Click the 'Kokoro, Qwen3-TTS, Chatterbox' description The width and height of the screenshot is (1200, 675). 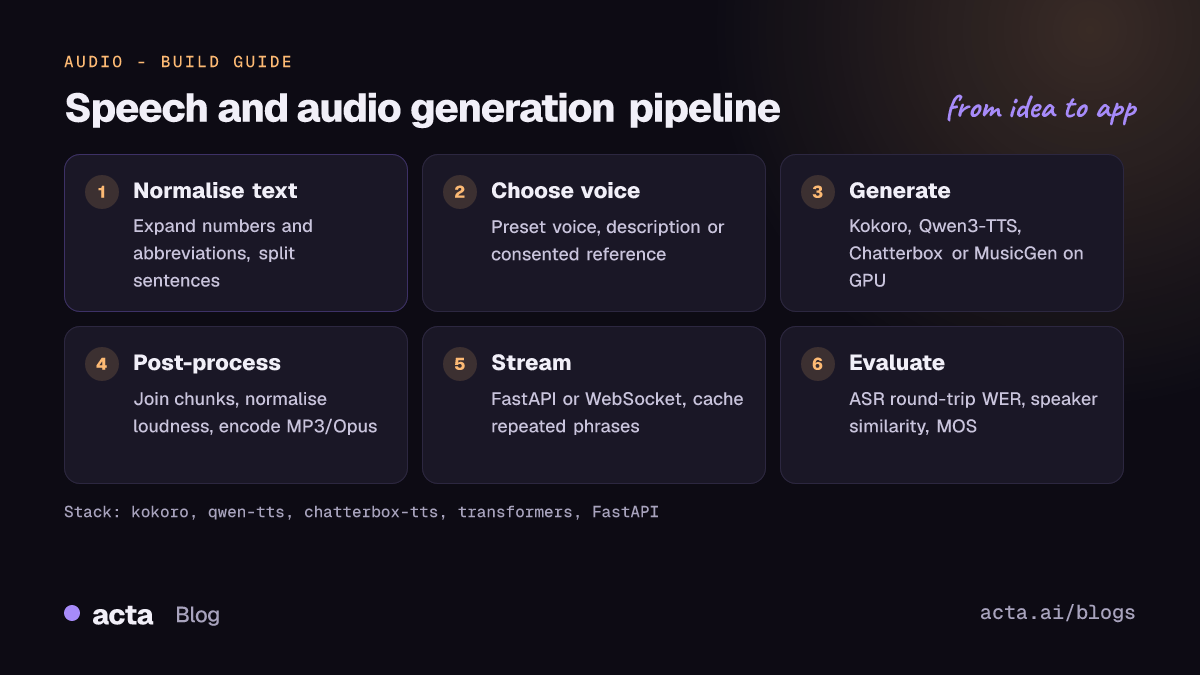(966, 253)
